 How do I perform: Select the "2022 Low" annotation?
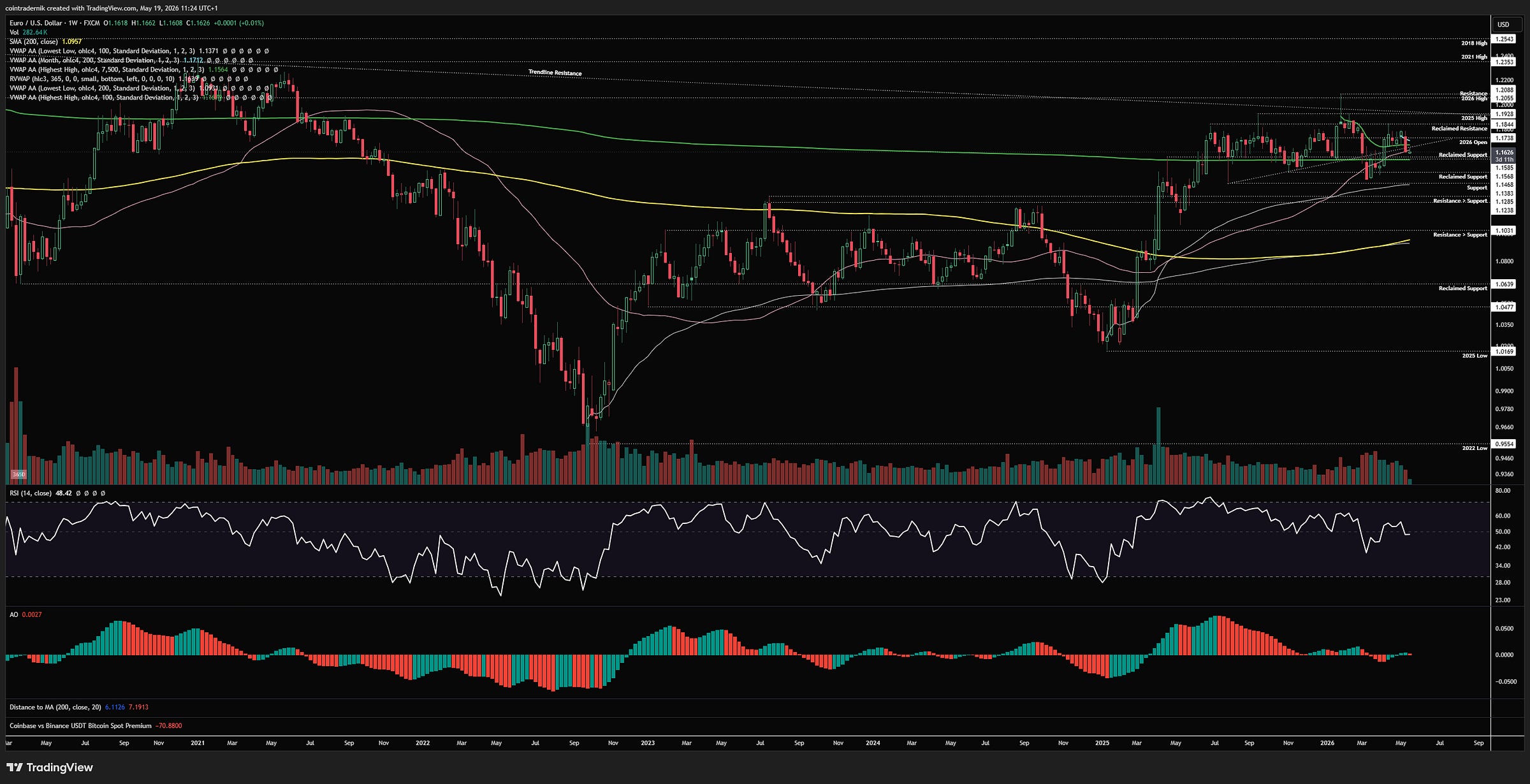[1475, 448]
